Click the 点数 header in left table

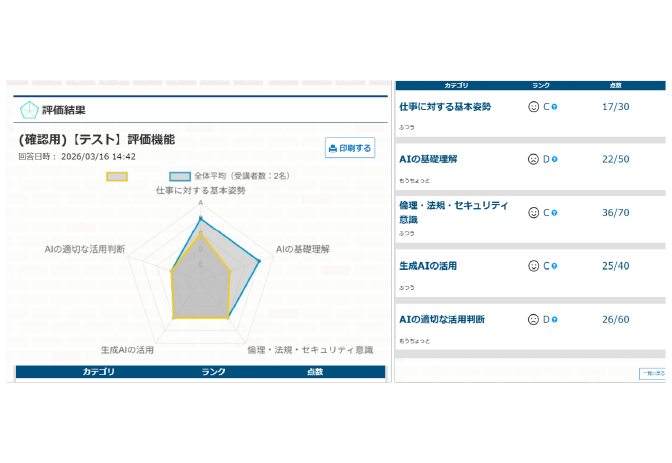coord(315,372)
